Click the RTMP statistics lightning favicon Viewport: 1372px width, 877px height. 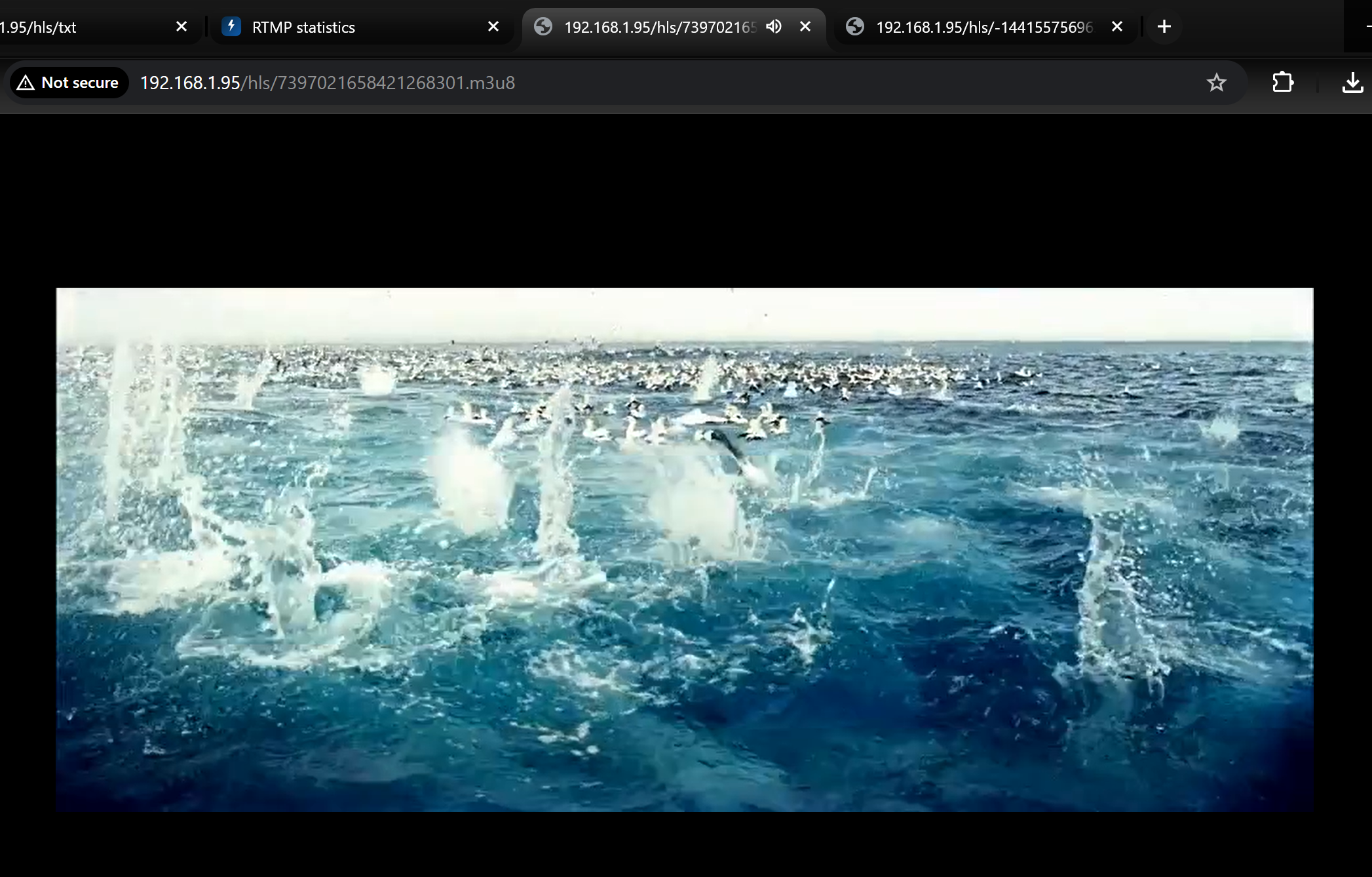231,27
